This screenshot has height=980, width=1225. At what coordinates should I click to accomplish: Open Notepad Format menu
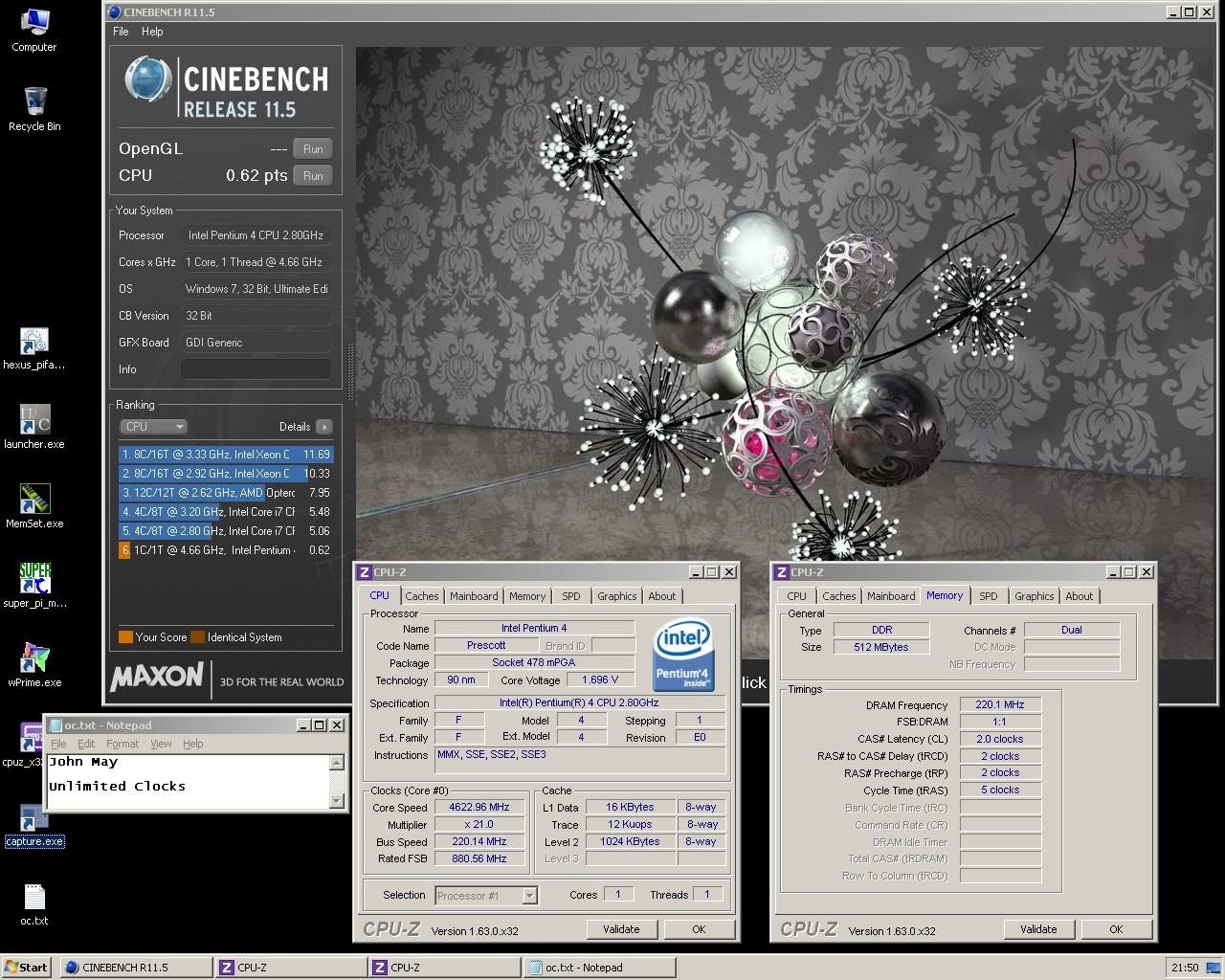pyautogui.click(x=122, y=744)
